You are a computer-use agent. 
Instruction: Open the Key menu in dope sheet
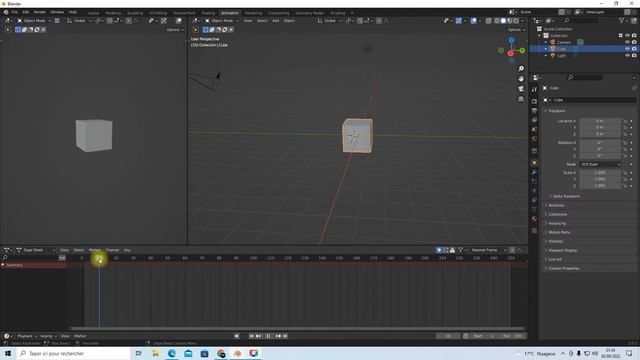(127, 250)
